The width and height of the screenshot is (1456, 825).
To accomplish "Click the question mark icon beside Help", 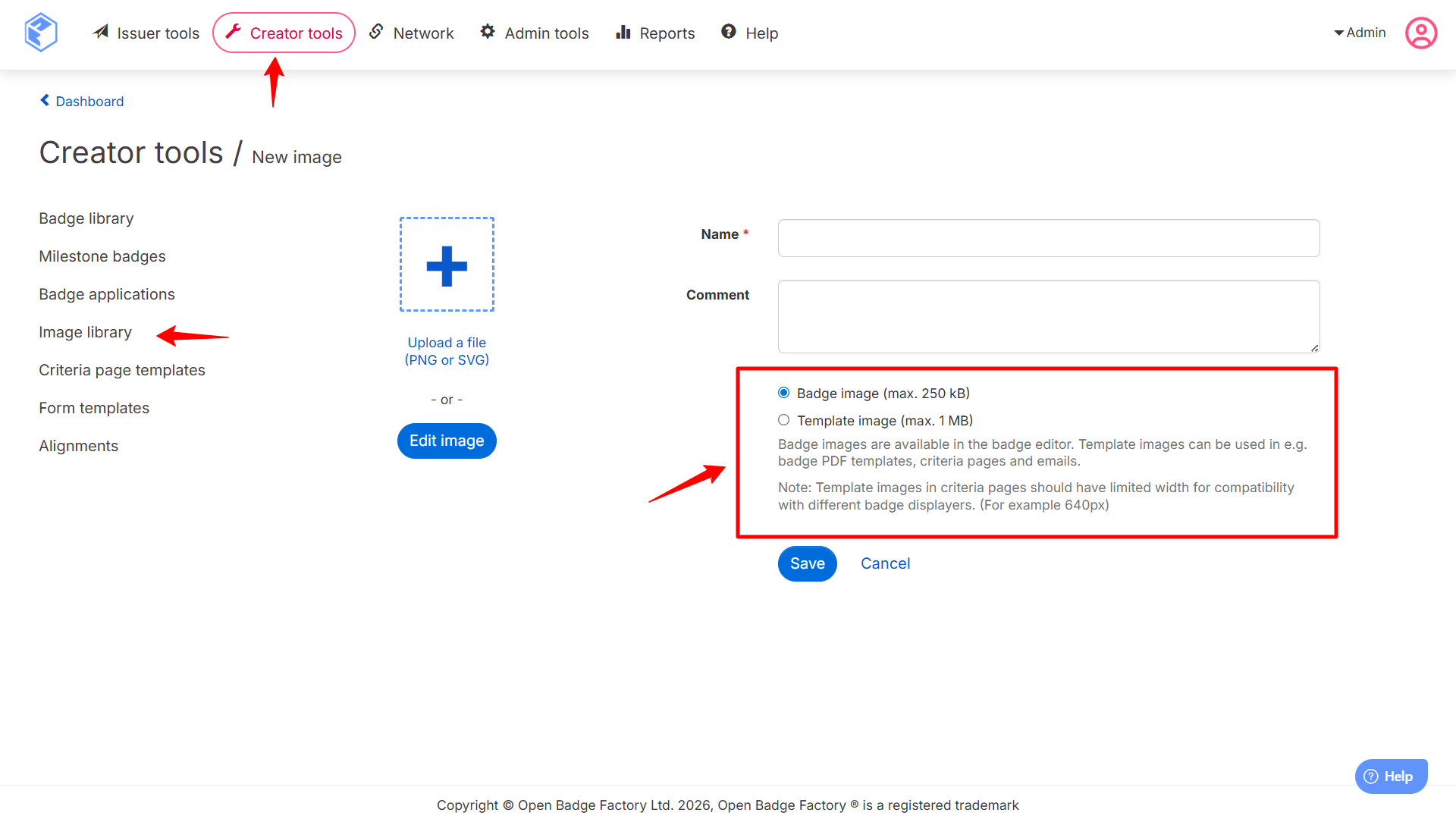I will pyautogui.click(x=729, y=32).
